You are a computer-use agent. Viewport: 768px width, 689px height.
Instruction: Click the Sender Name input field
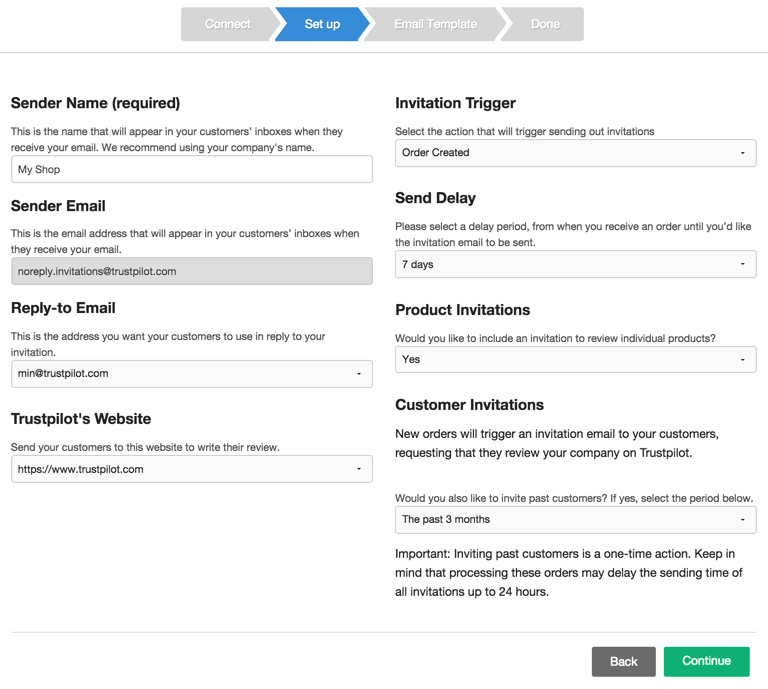click(191, 170)
